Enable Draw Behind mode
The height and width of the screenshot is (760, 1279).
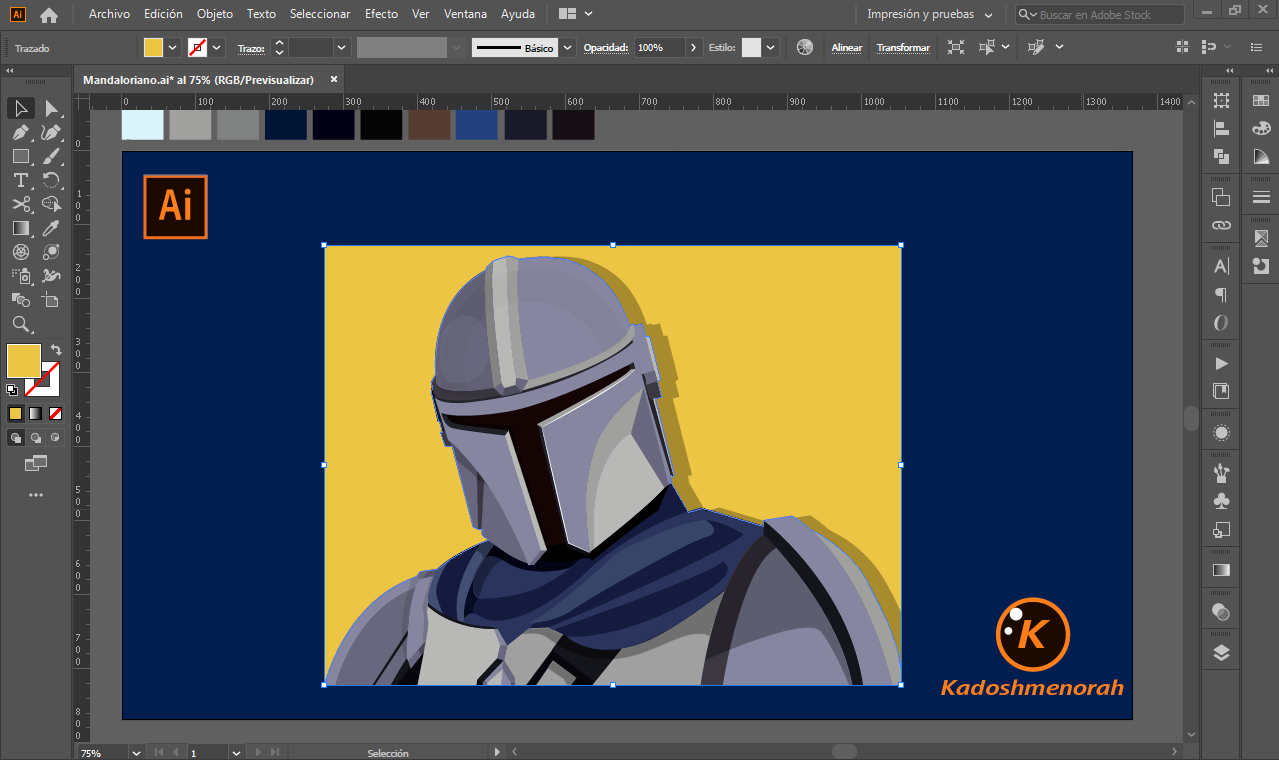tap(36, 438)
